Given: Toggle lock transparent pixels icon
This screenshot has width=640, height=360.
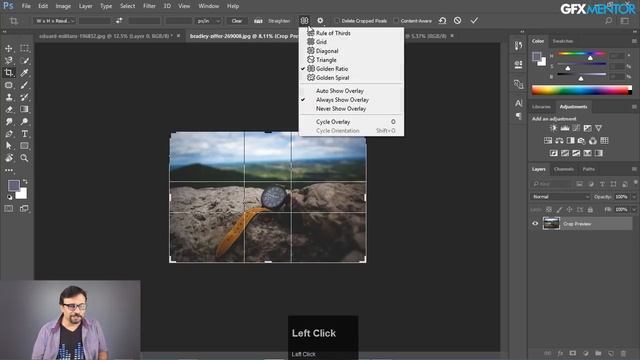Looking at the screenshot, I should [x=549, y=210].
